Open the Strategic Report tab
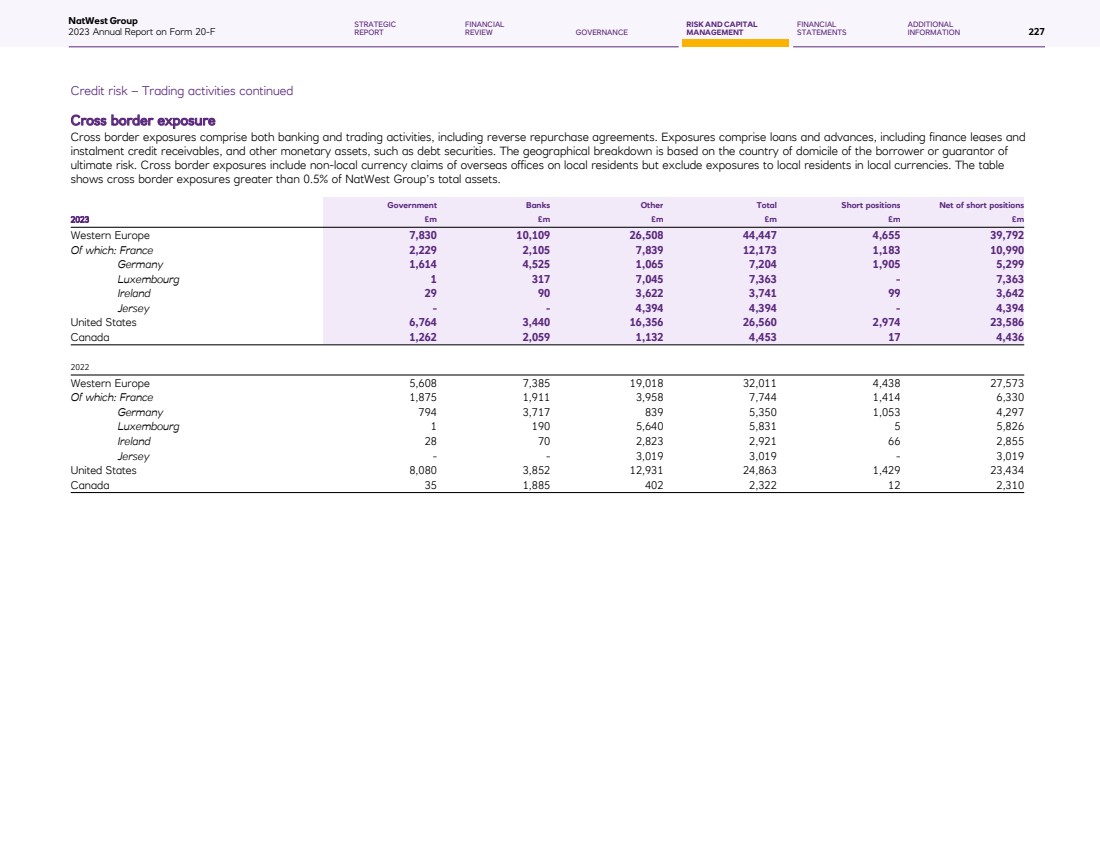The width and height of the screenshot is (1100, 865). tap(375, 28)
